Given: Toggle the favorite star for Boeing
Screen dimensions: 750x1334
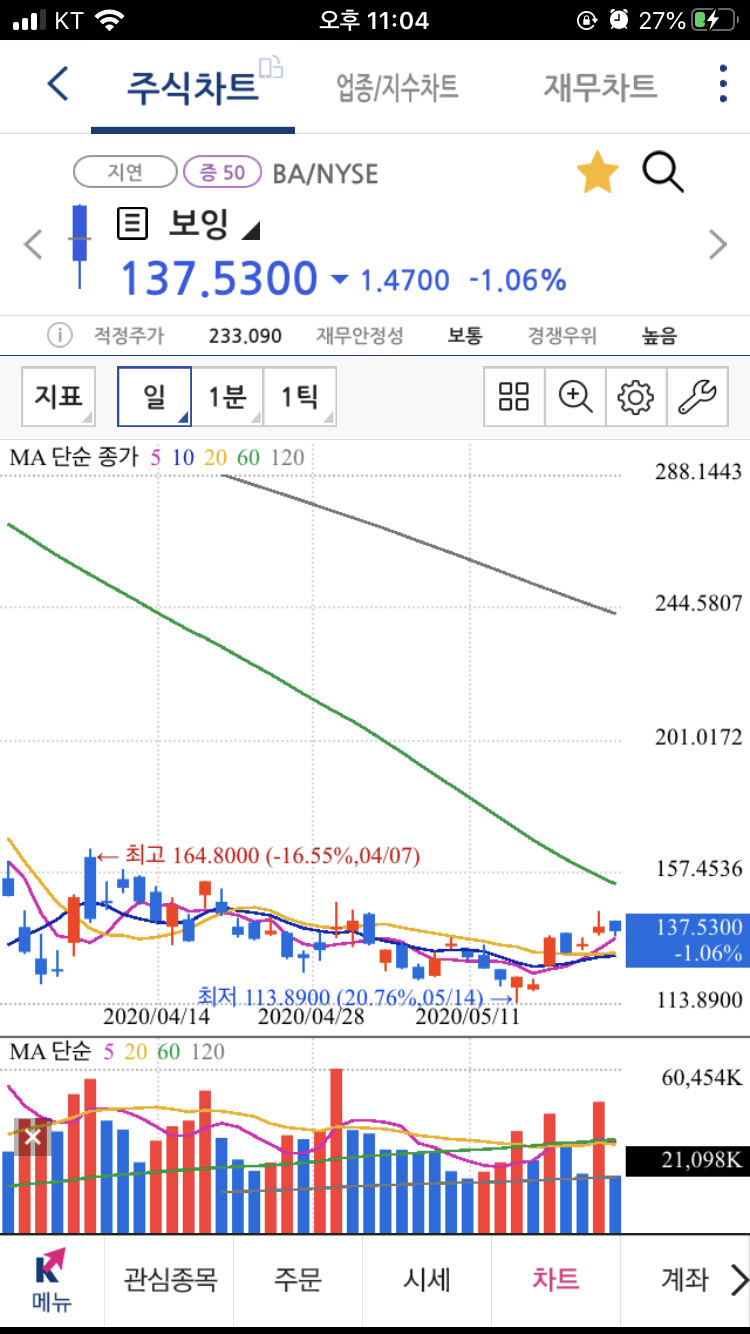Looking at the screenshot, I should pyautogui.click(x=598, y=172).
